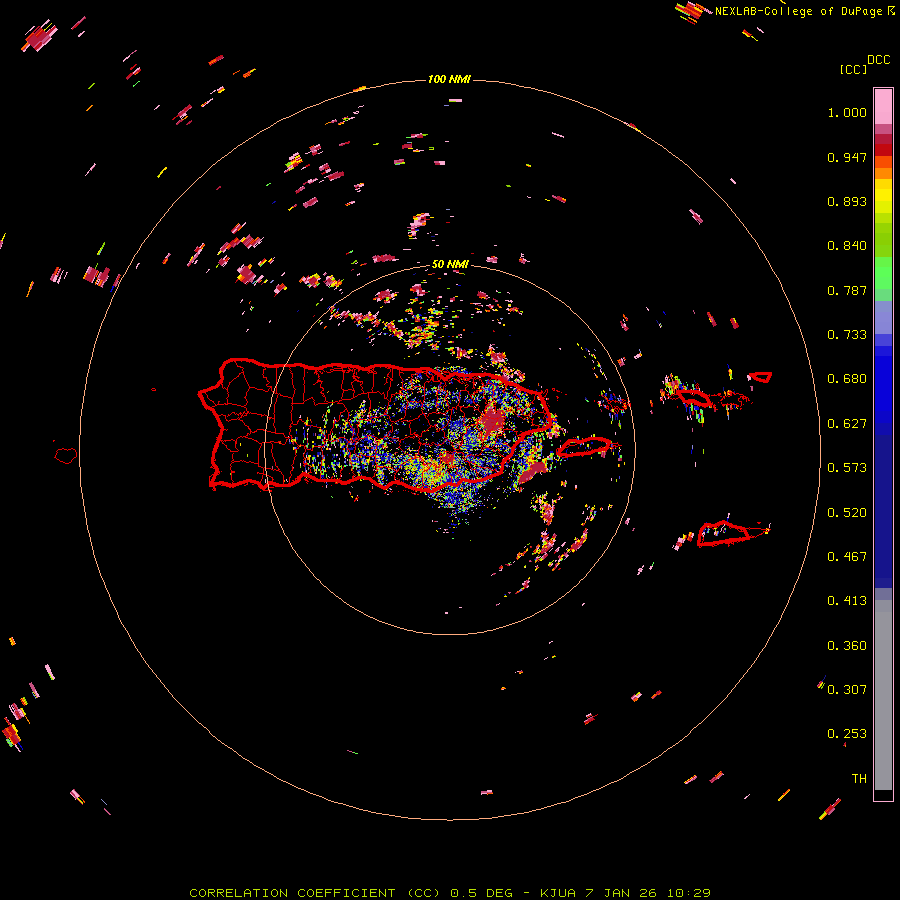The width and height of the screenshot is (900, 900).
Task: Click the 0.733 value on the color scale
Action: 847,335
